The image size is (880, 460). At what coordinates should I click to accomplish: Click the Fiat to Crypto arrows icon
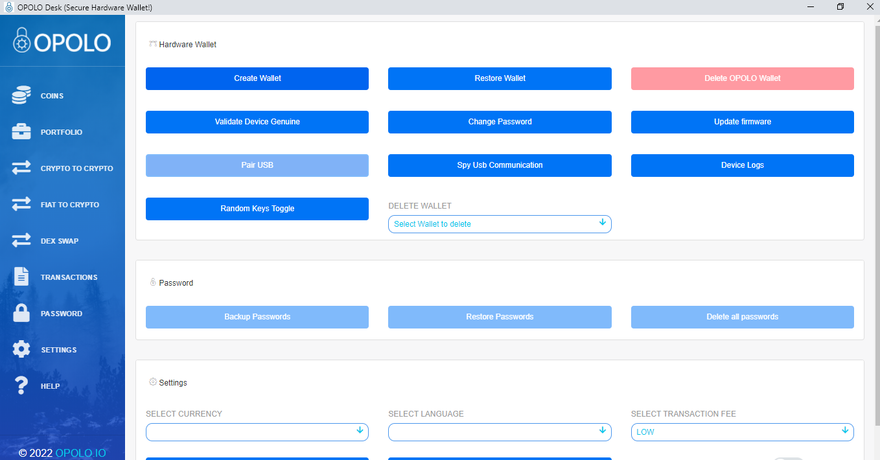click(21, 205)
